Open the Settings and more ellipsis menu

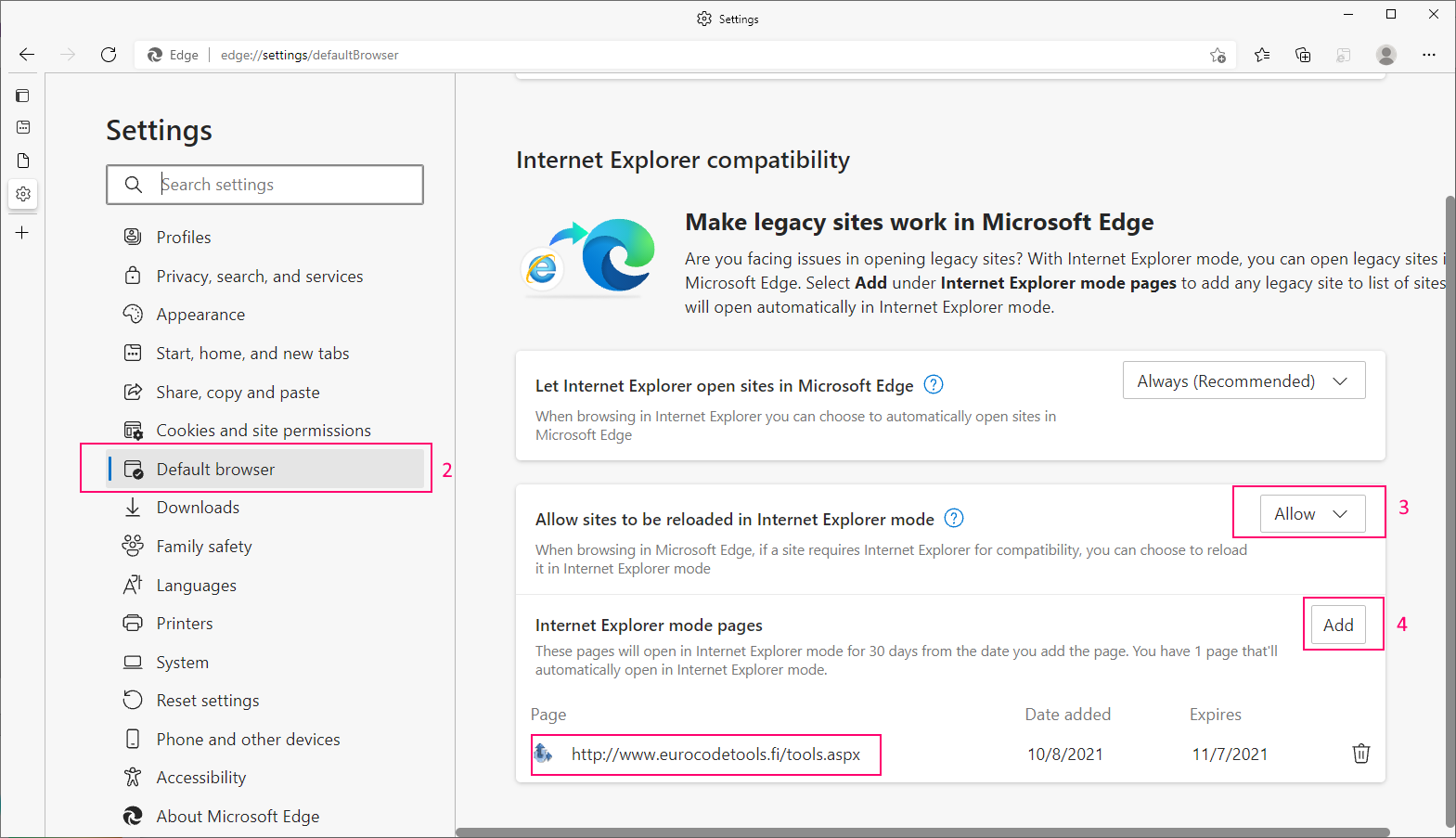pos(1429,55)
